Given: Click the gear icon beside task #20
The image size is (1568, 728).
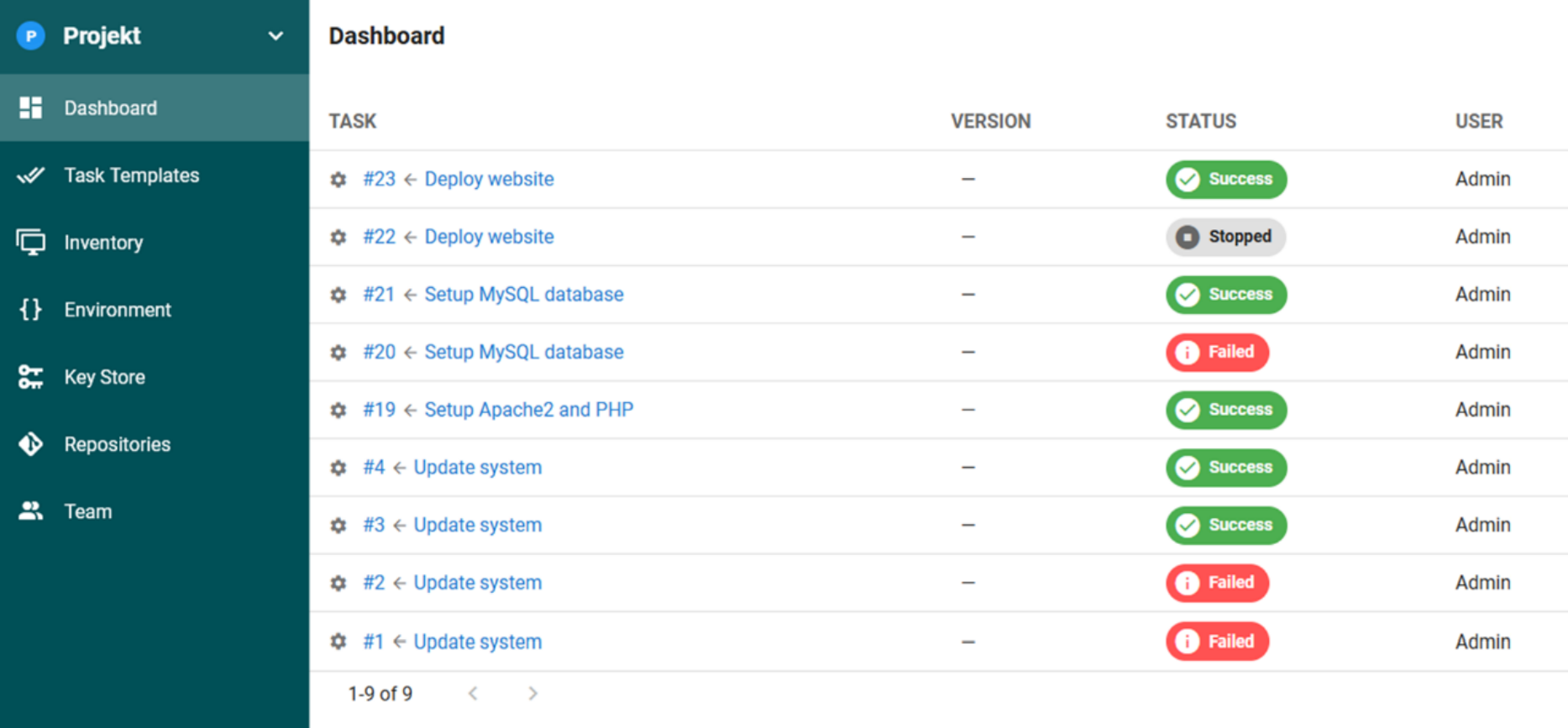Looking at the screenshot, I should point(338,353).
